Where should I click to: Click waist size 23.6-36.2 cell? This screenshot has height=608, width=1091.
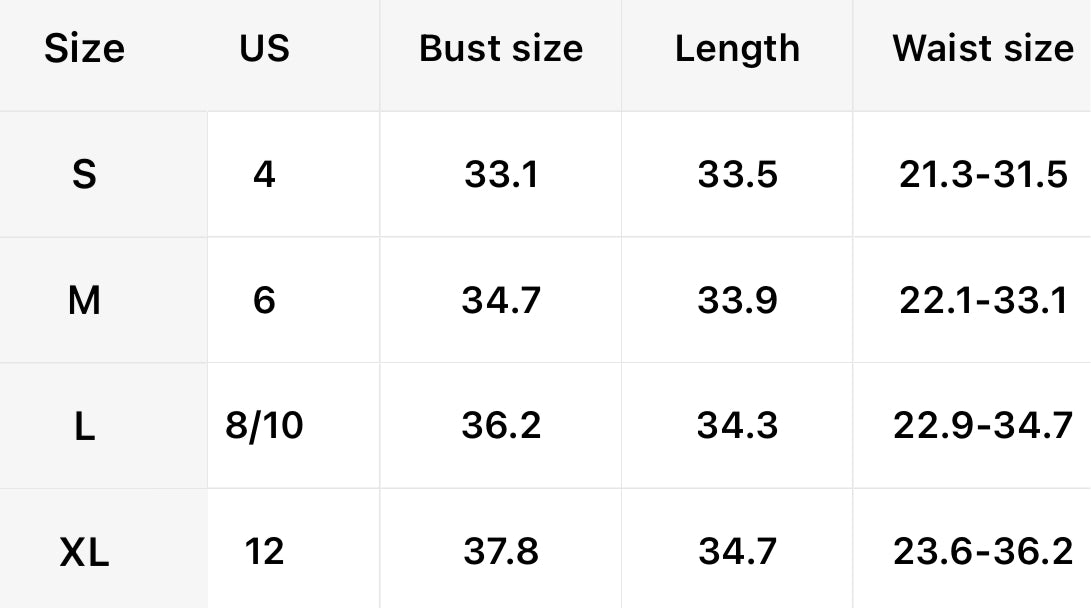(983, 551)
